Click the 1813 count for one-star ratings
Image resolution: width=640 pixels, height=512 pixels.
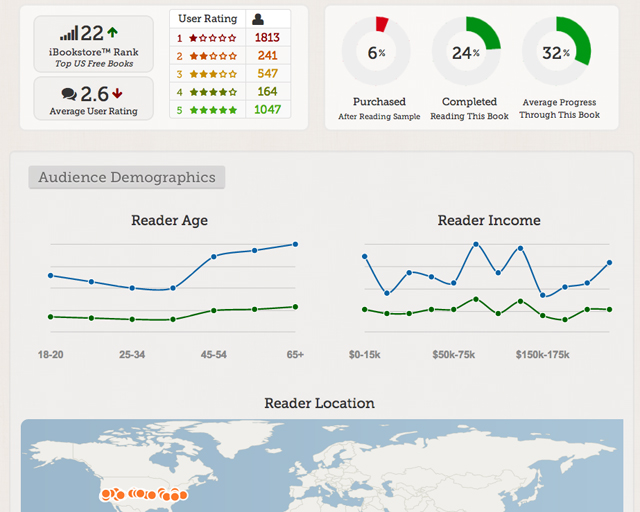(x=267, y=38)
